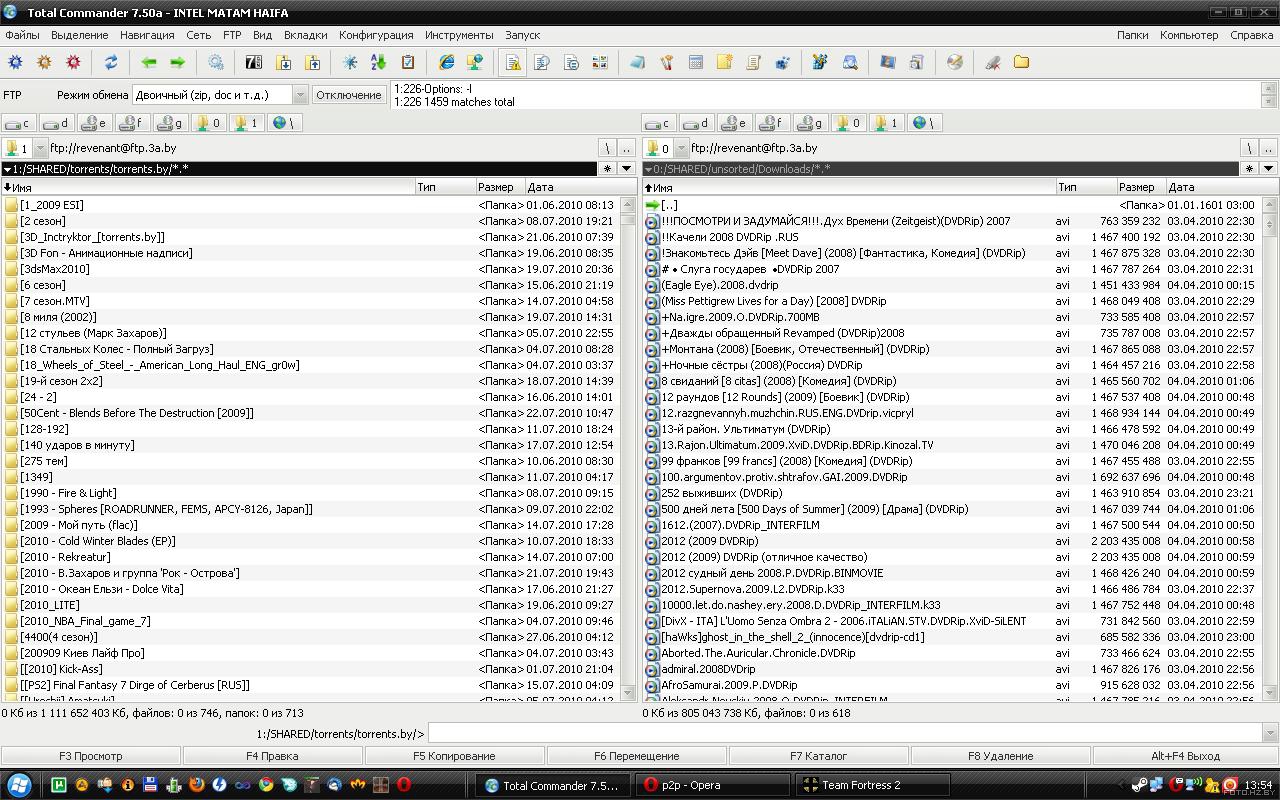This screenshot has width=1280, height=800.
Task: Click F8 Удаление button
Action: click(1000, 756)
